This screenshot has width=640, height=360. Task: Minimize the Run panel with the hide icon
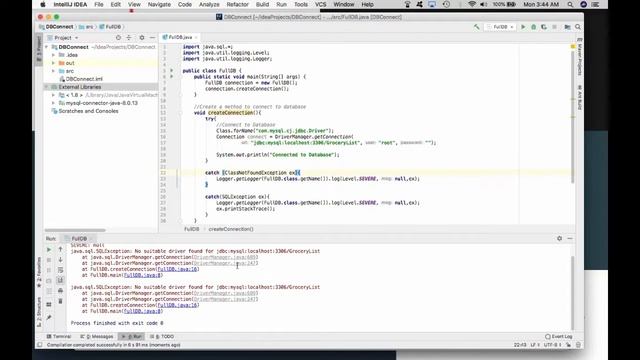coord(570,238)
